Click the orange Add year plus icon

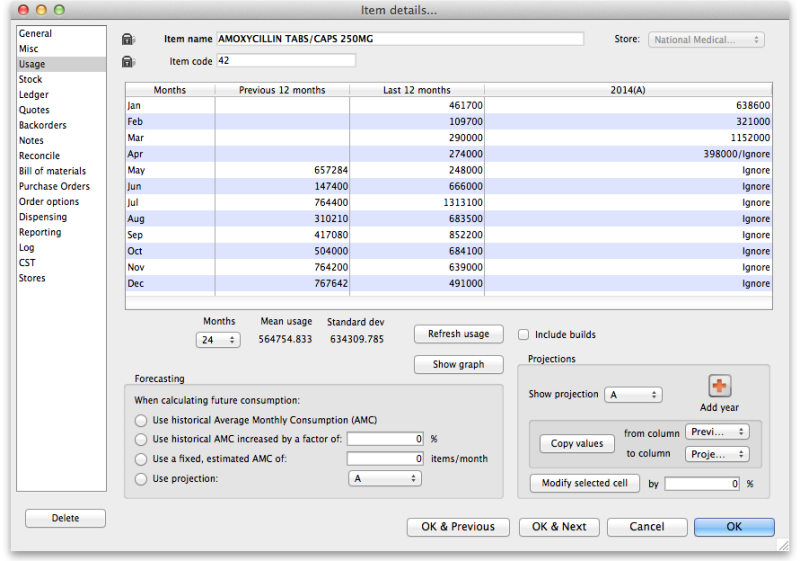click(719, 386)
